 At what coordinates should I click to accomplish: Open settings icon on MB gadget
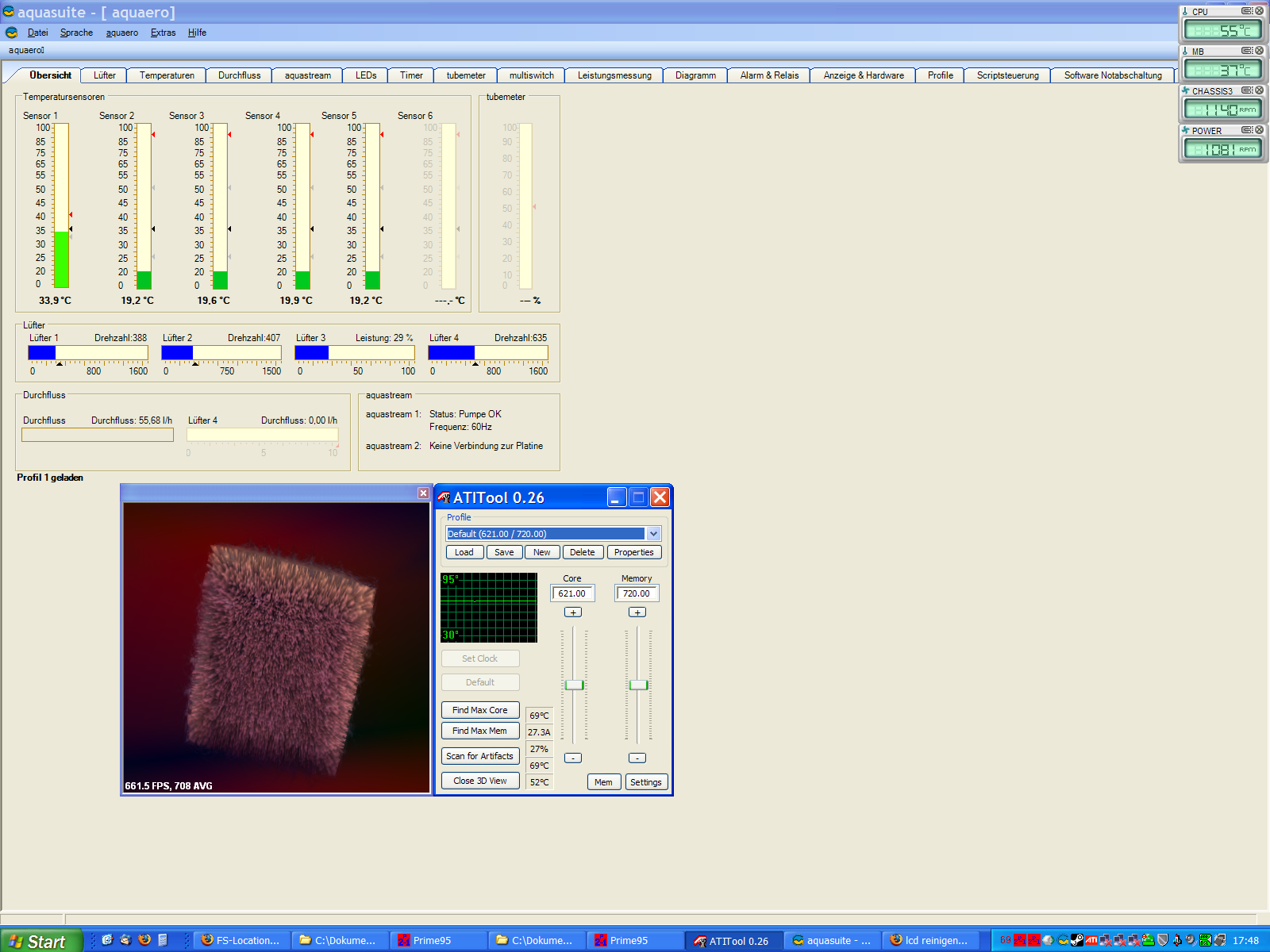tap(1248, 51)
